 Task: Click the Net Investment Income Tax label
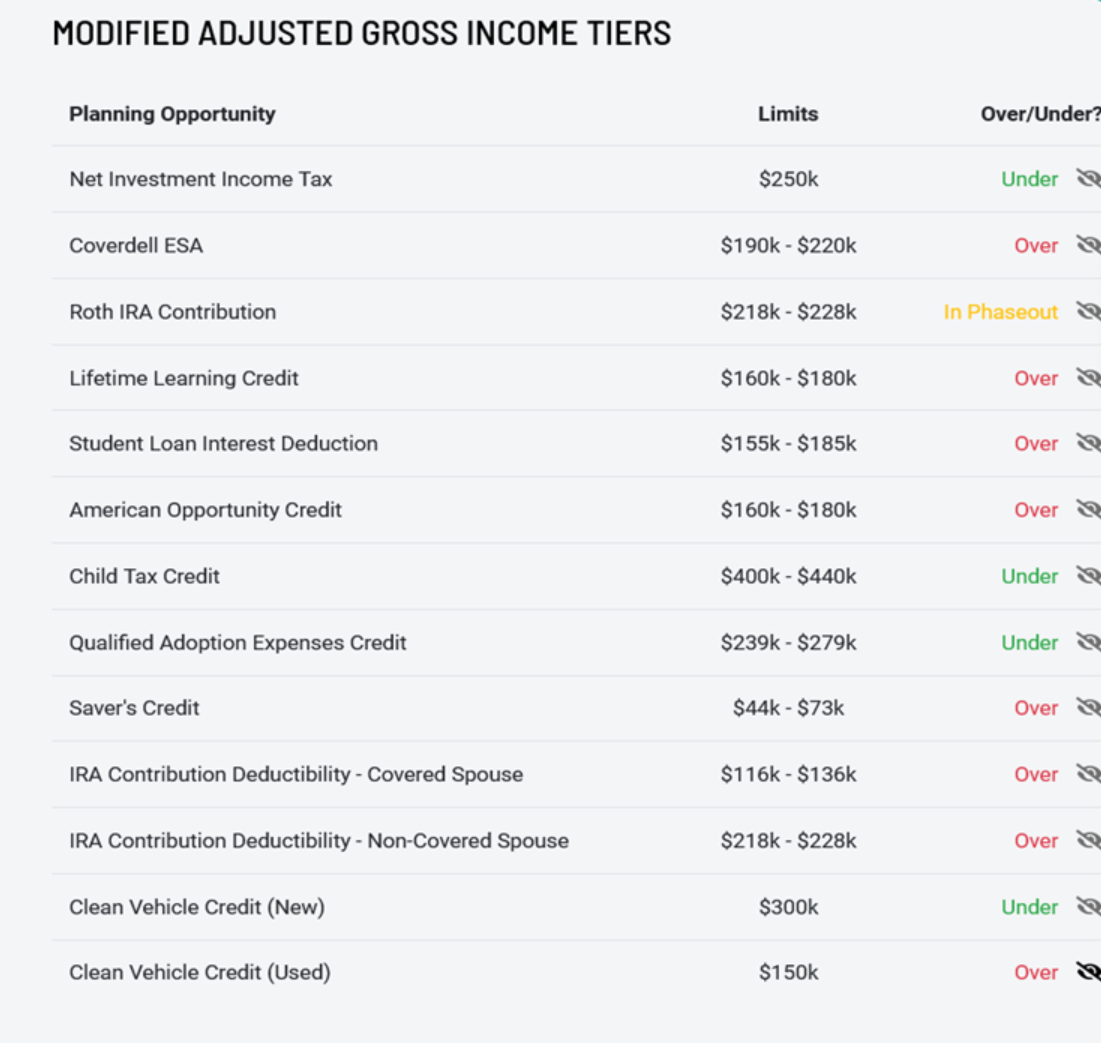click(x=200, y=180)
